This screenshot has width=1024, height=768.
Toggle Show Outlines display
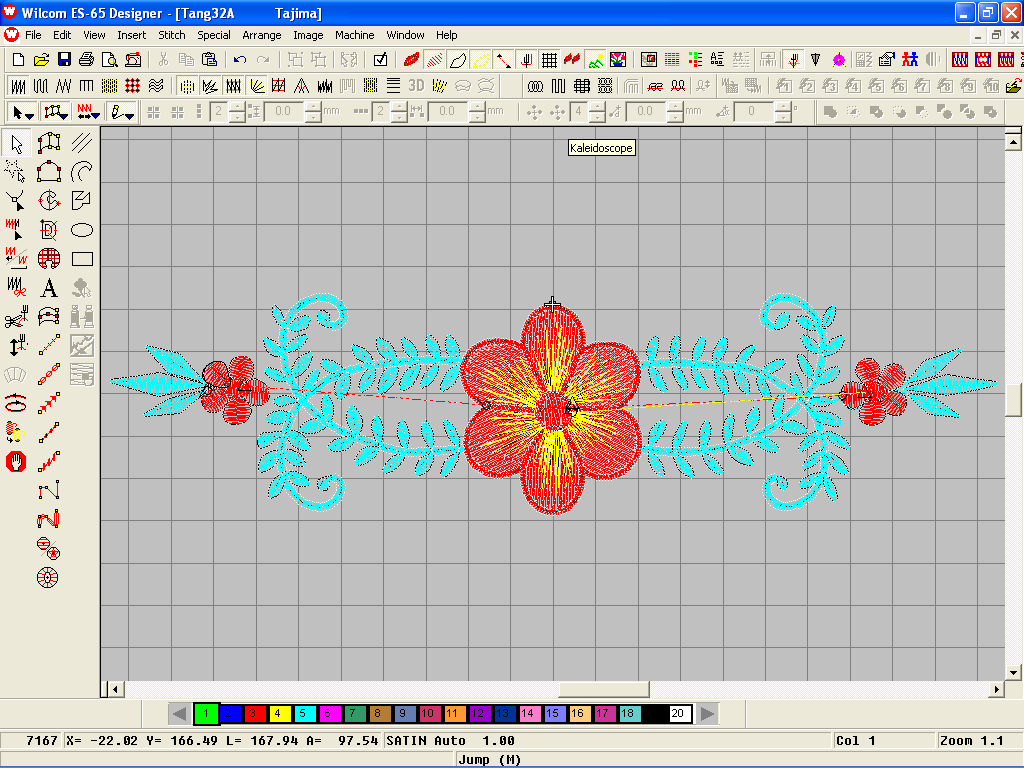click(x=458, y=60)
